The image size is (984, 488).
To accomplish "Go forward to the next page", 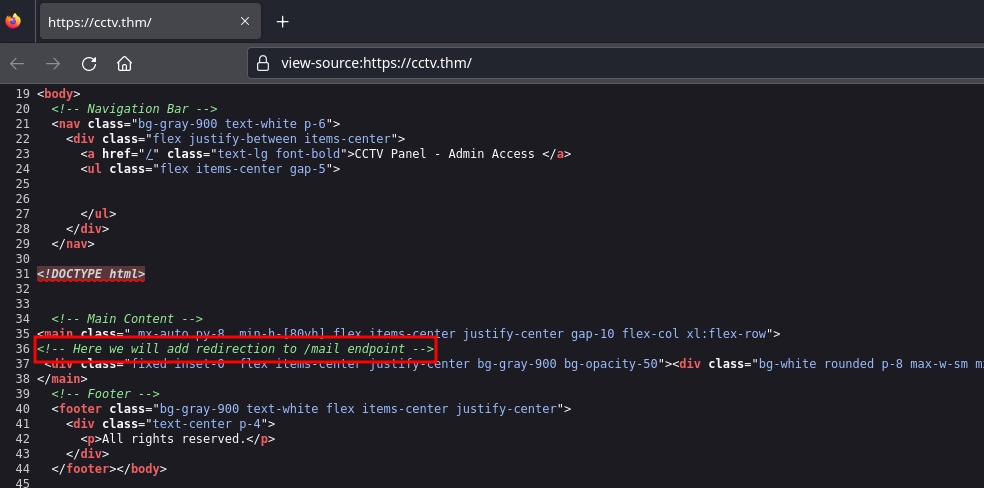I will 53,63.
